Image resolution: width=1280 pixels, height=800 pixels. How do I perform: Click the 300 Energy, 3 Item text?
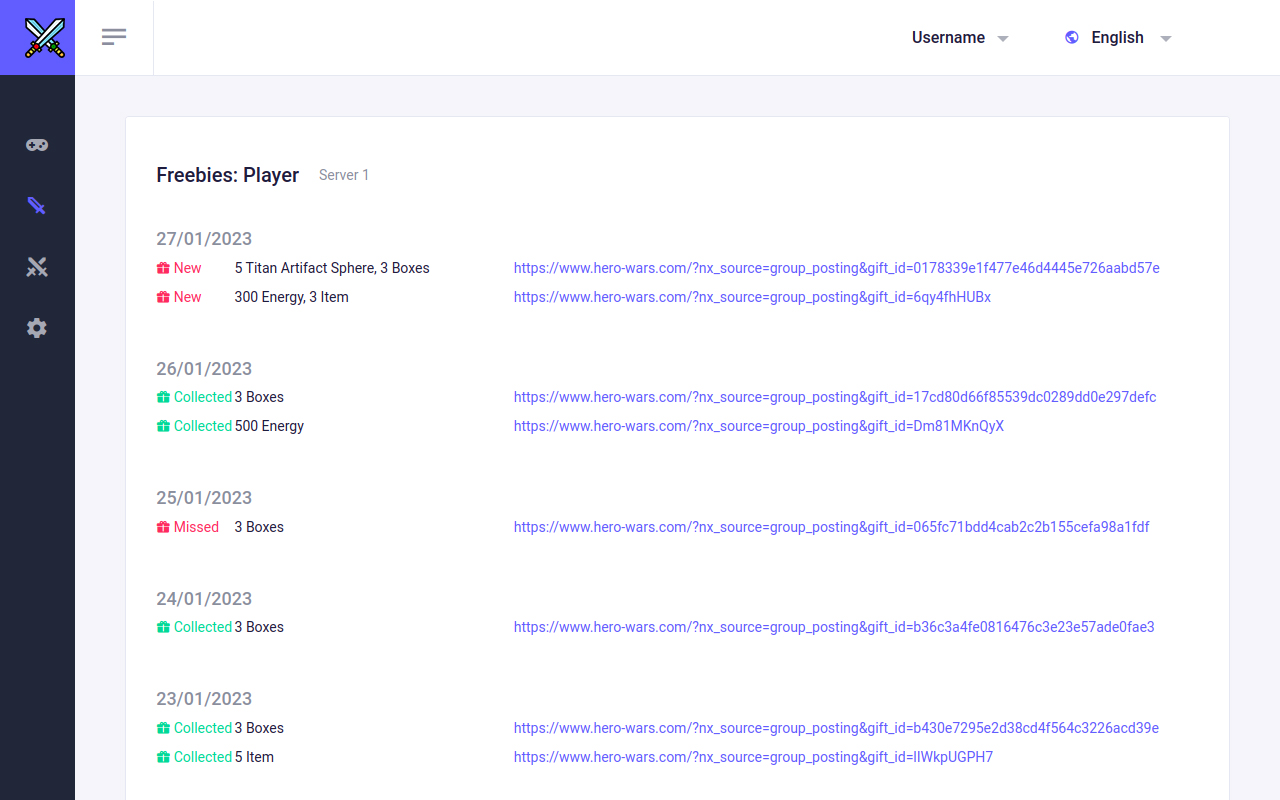pyautogui.click(x=292, y=297)
